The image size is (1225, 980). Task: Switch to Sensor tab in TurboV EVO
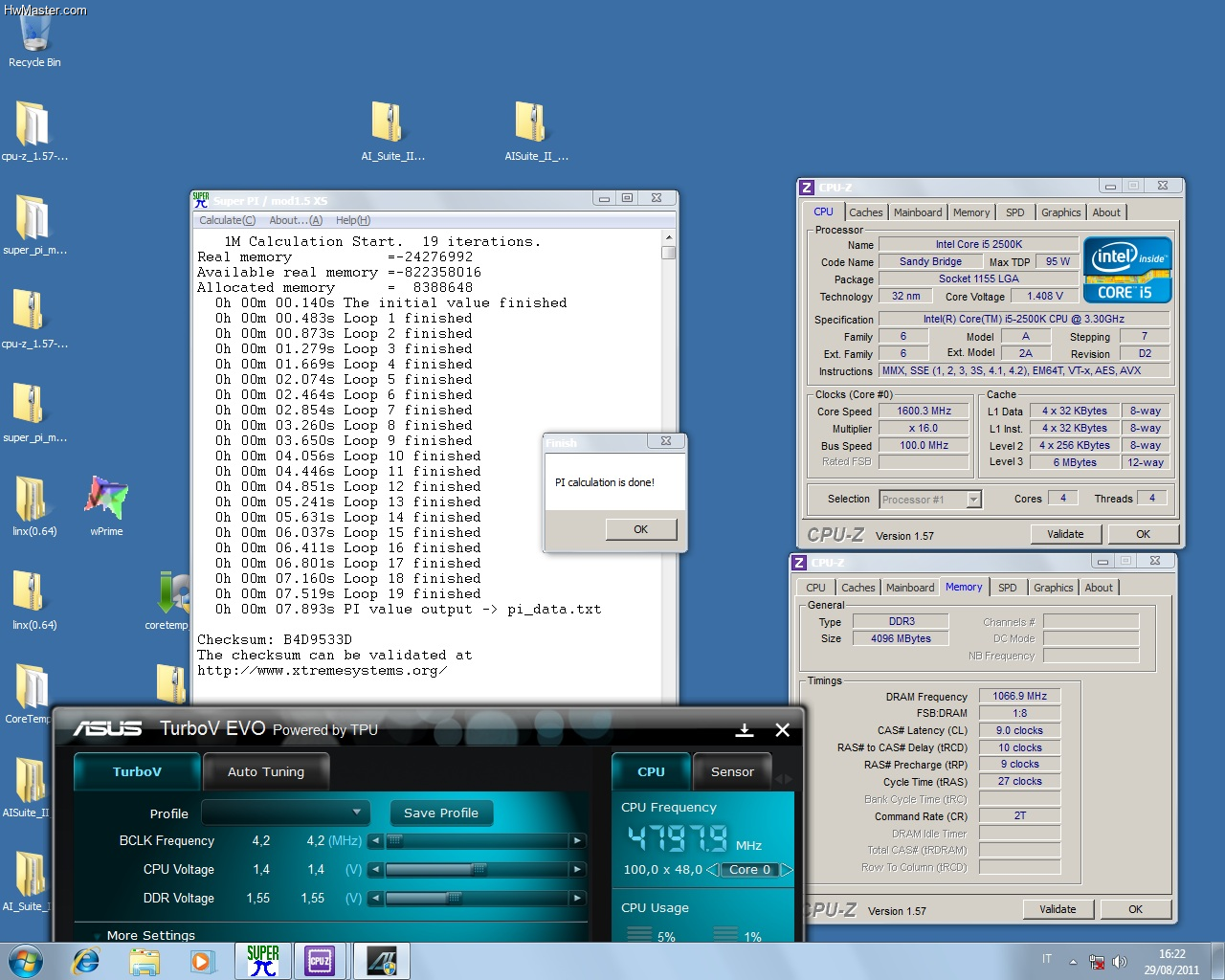[x=732, y=771]
